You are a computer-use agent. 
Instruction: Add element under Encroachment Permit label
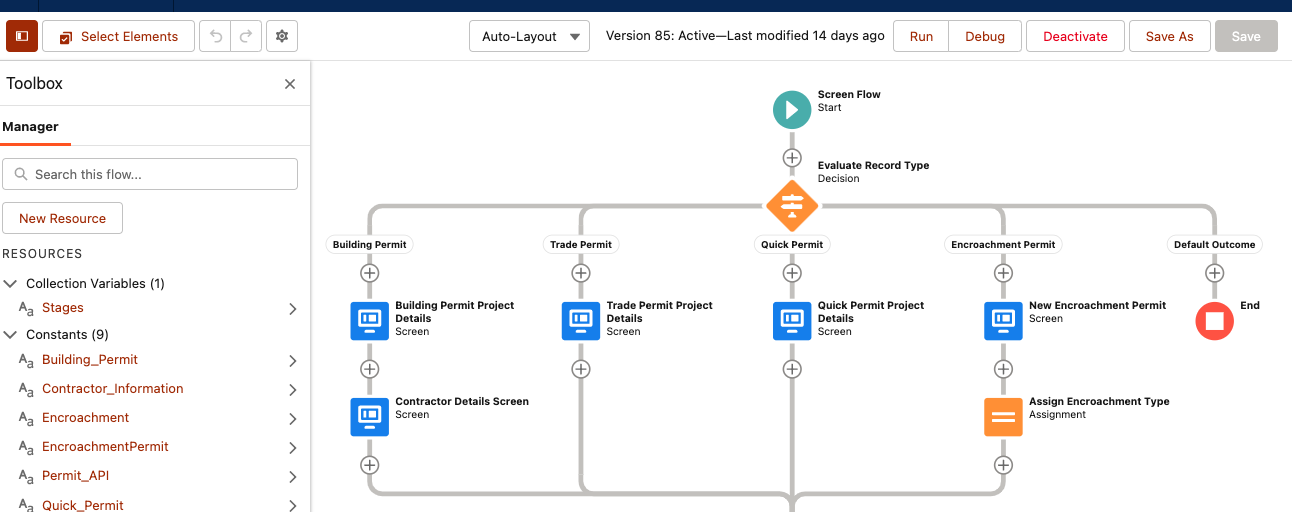pyautogui.click(x=1003, y=273)
